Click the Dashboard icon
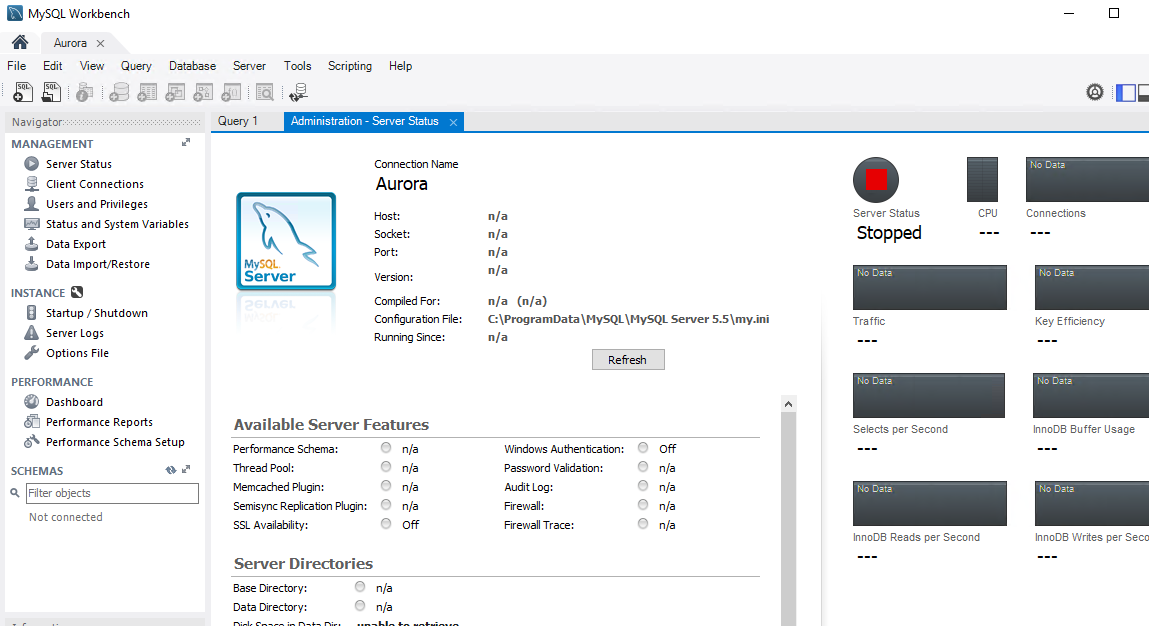 [32, 402]
